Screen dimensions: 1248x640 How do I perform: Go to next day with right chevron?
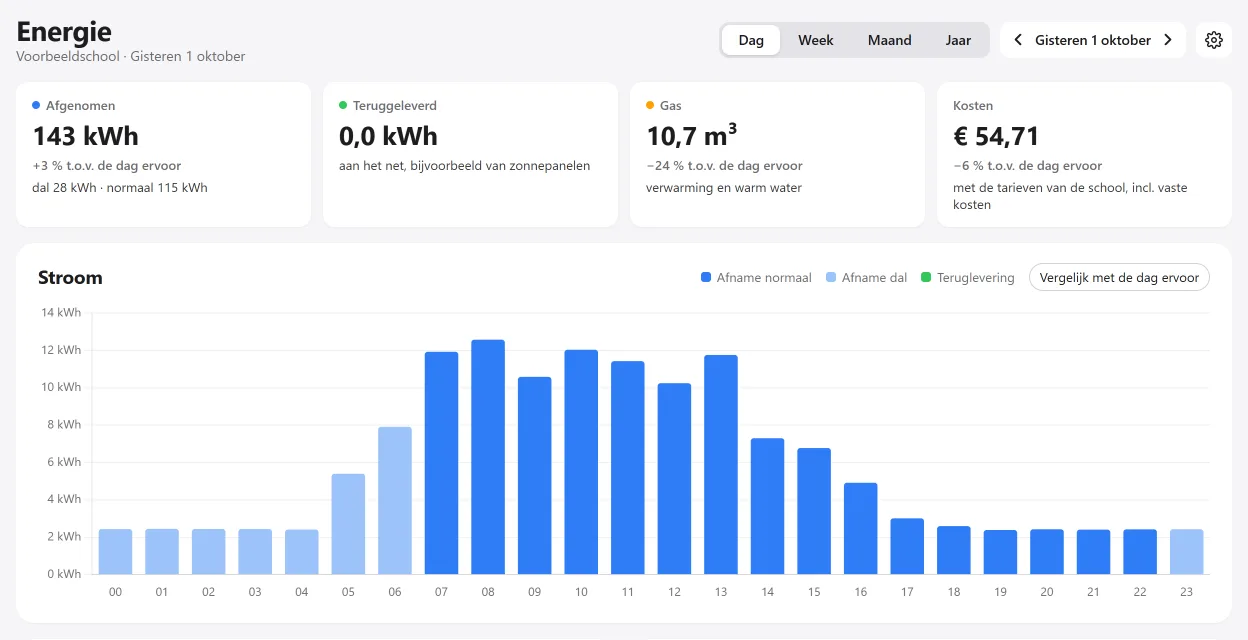1167,40
